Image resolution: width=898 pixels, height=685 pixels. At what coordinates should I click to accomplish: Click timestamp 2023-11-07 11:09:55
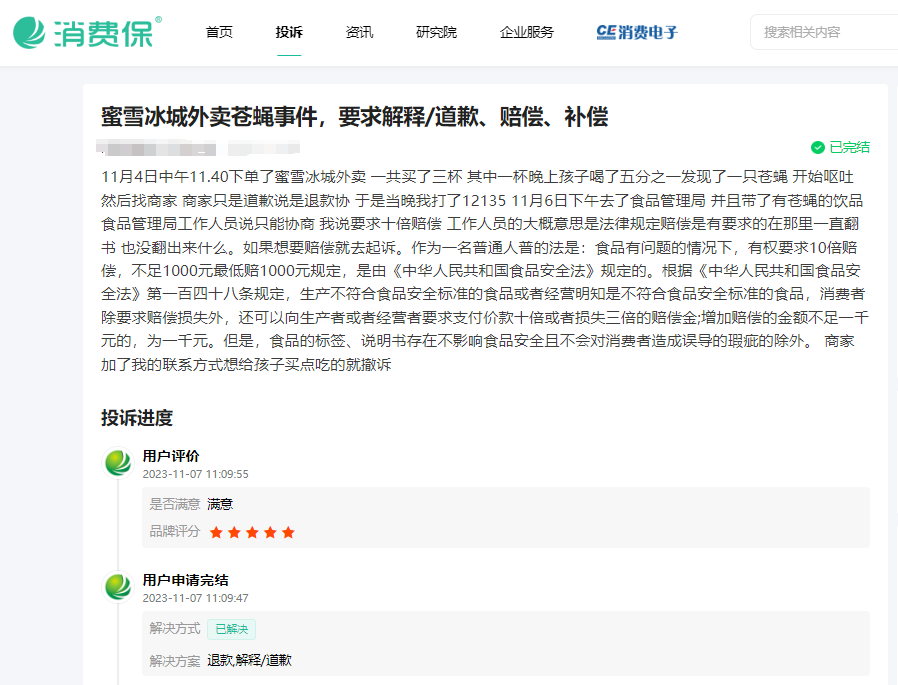[x=195, y=474]
